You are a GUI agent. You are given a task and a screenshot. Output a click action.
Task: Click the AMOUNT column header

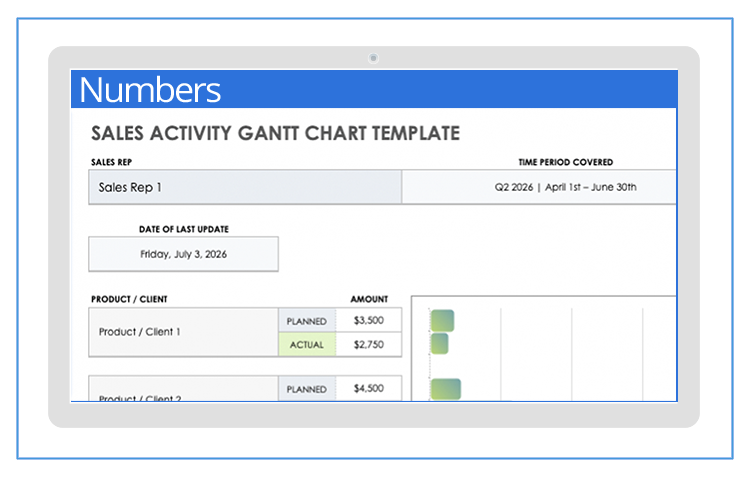369,299
